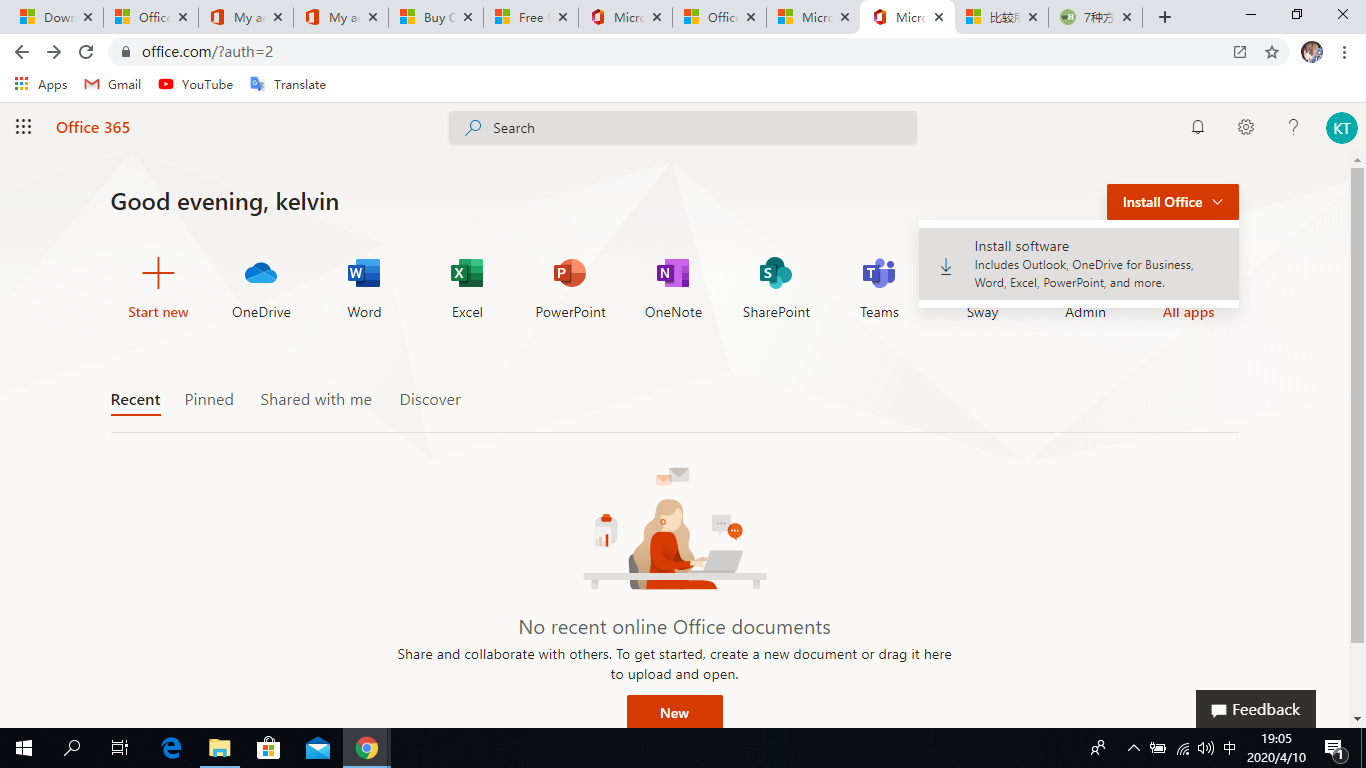Click the page vertical scrollbar
The height and width of the screenshot is (768, 1366).
(x=1357, y=405)
